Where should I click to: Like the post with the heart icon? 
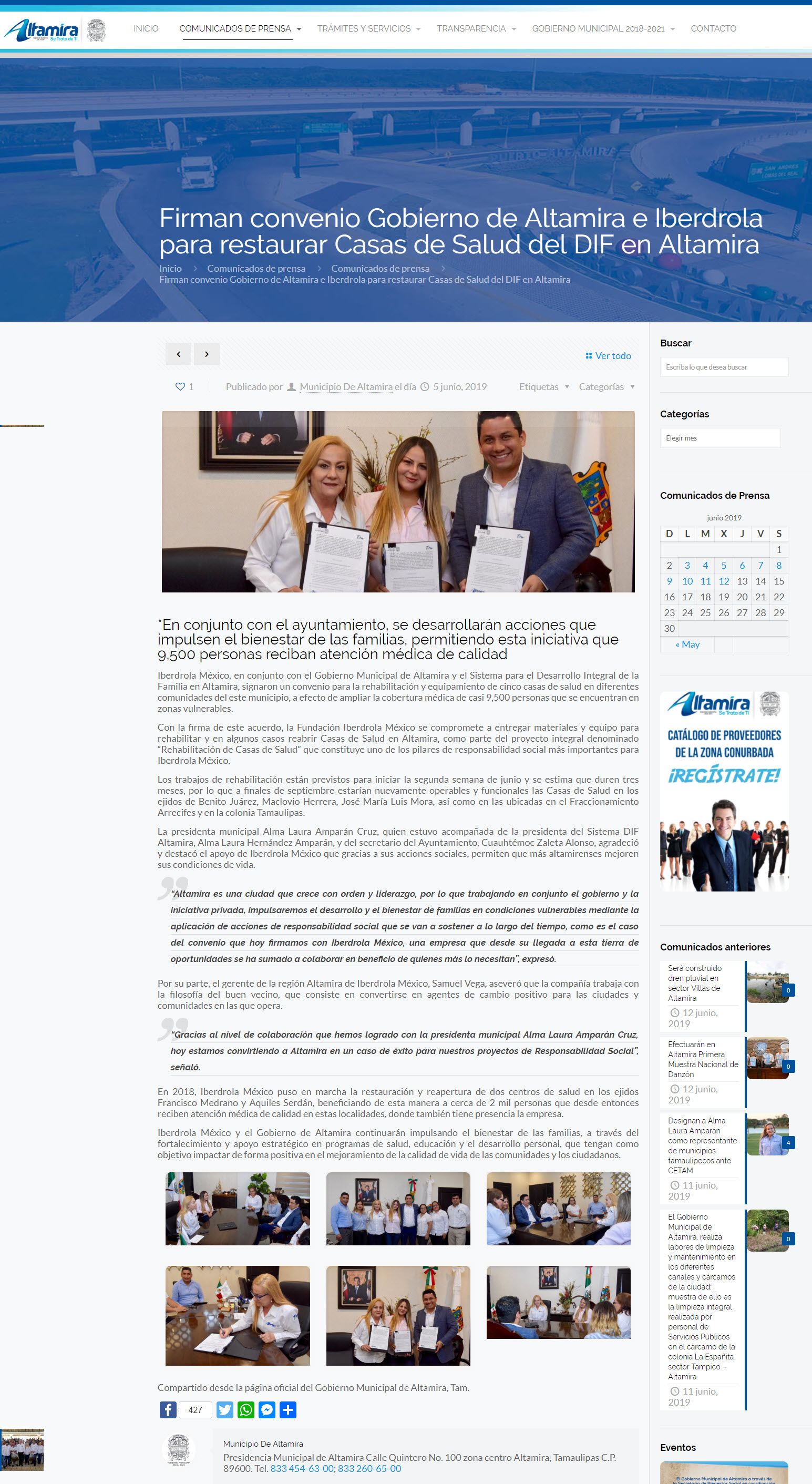[x=180, y=386]
